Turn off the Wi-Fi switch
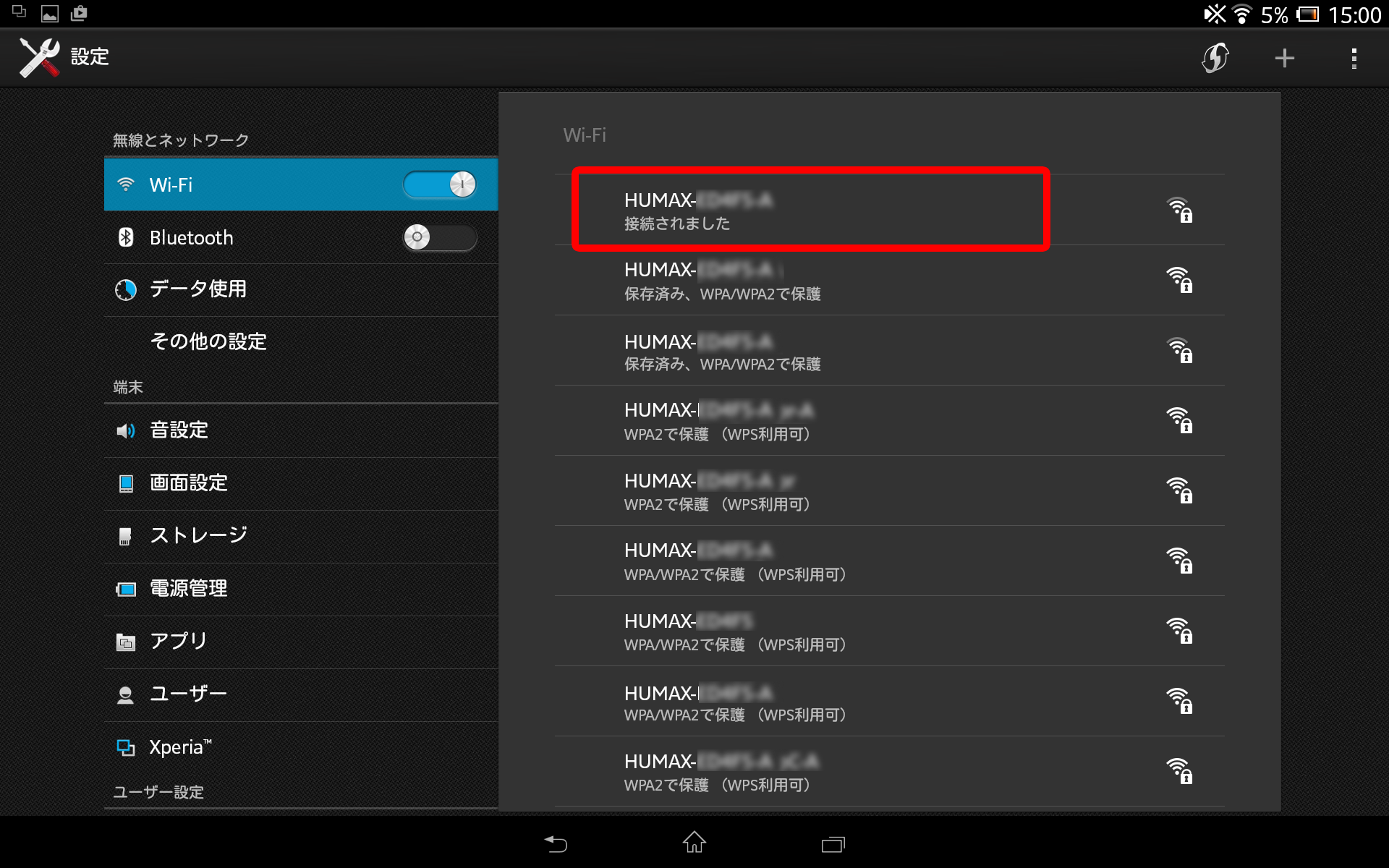1389x868 pixels. (440, 184)
